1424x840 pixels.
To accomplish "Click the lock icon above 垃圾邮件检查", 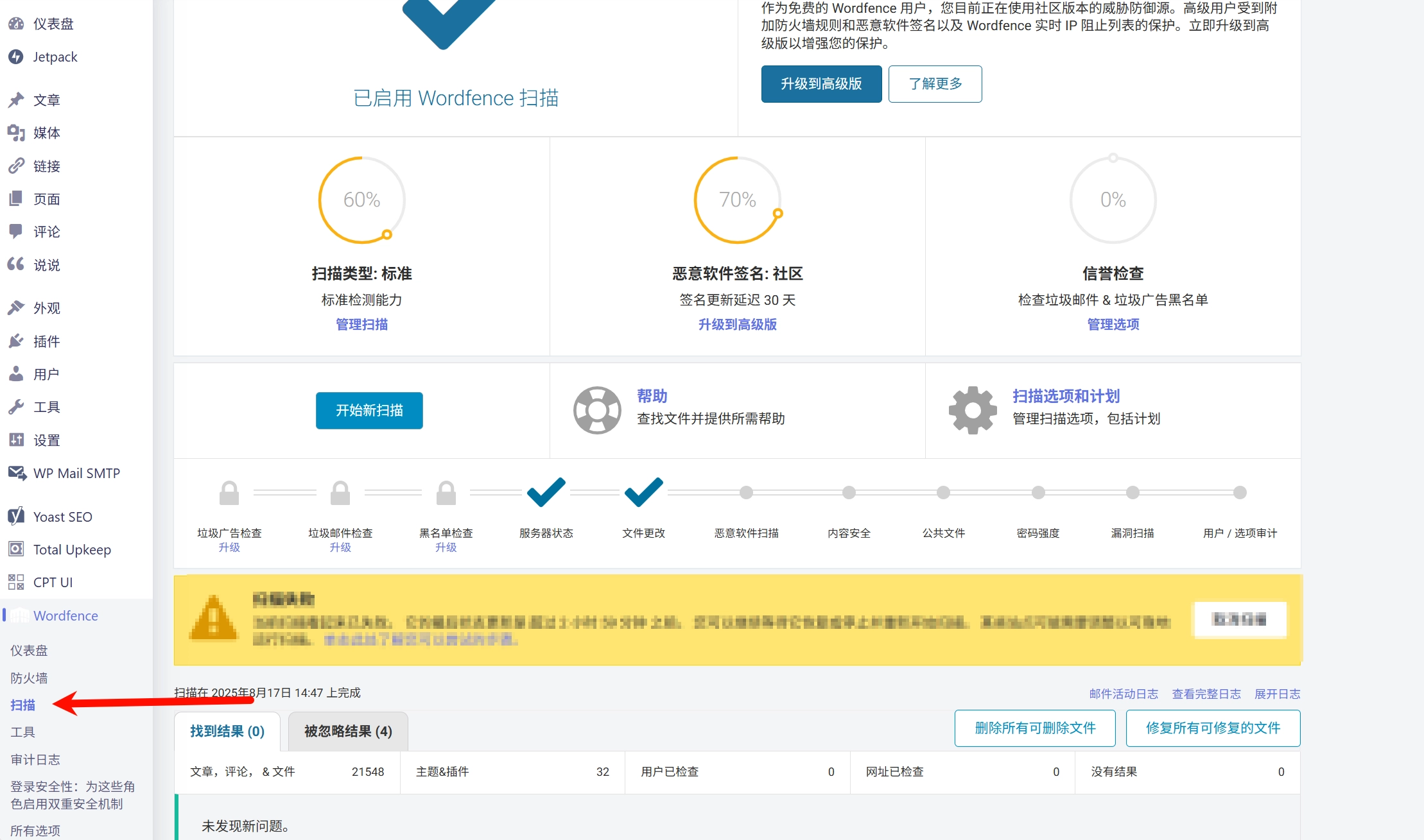I will tap(340, 493).
